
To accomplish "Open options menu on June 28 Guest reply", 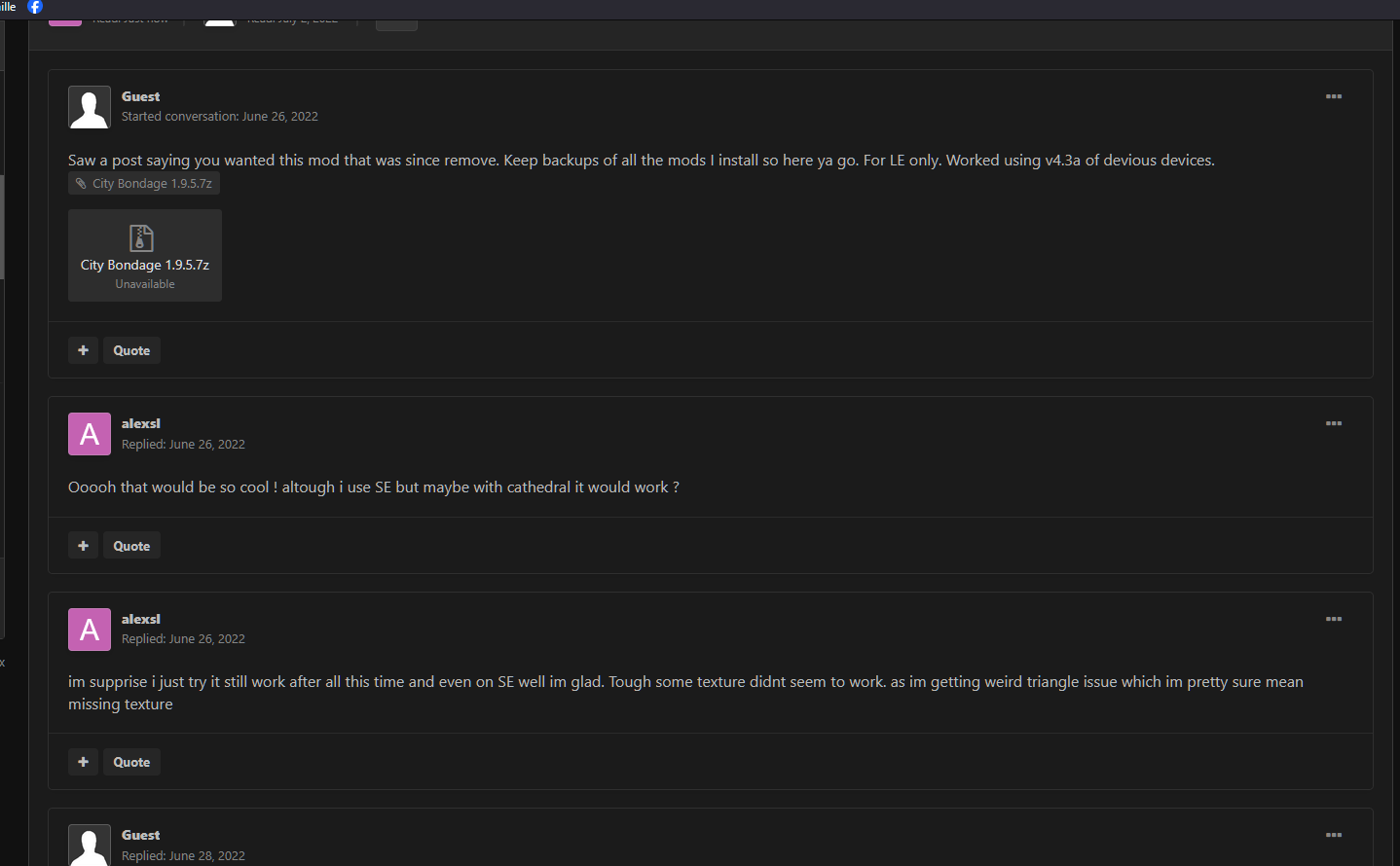I will [x=1334, y=835].
